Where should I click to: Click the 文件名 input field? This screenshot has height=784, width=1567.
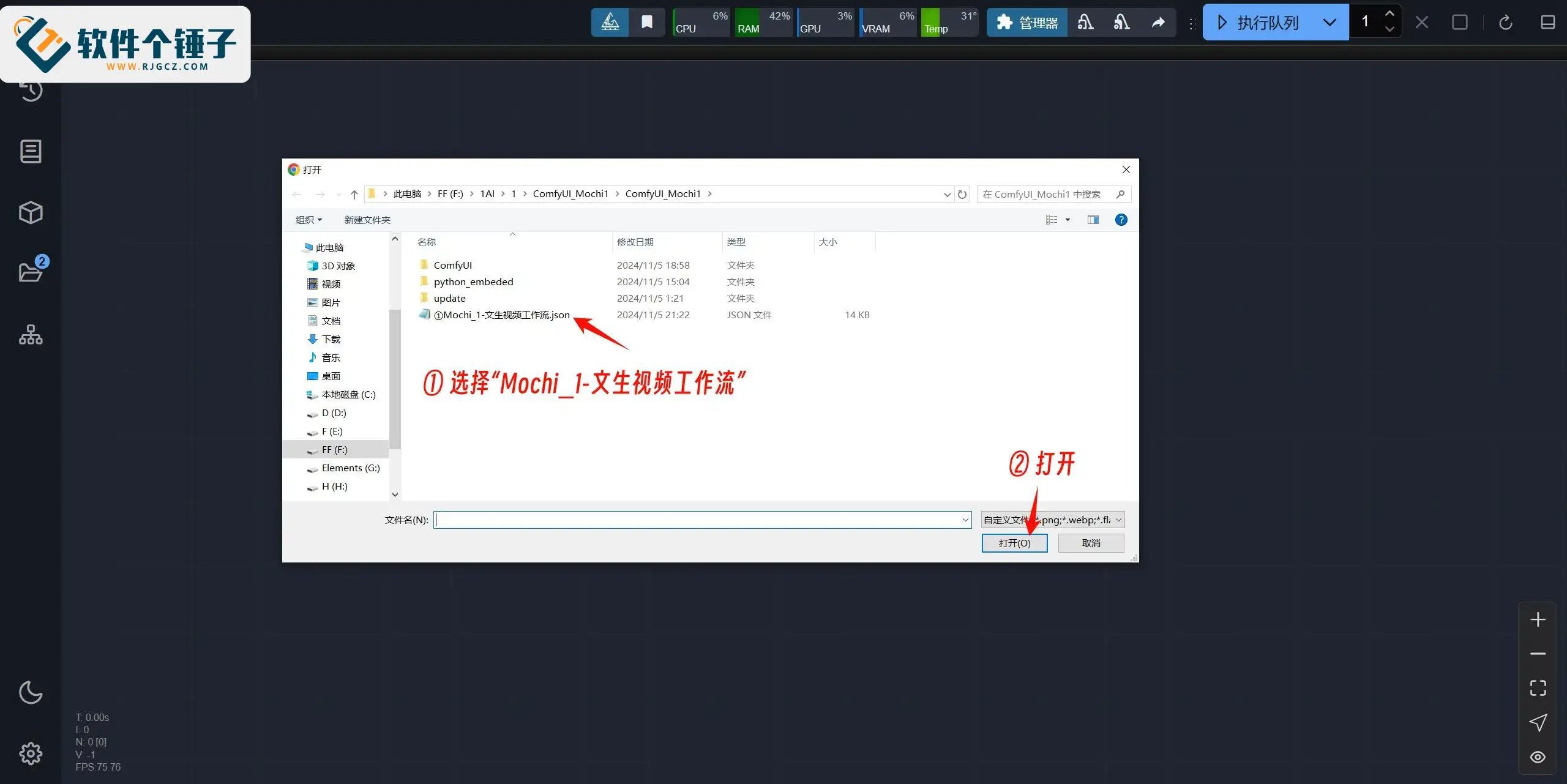[x=697, y=520]
